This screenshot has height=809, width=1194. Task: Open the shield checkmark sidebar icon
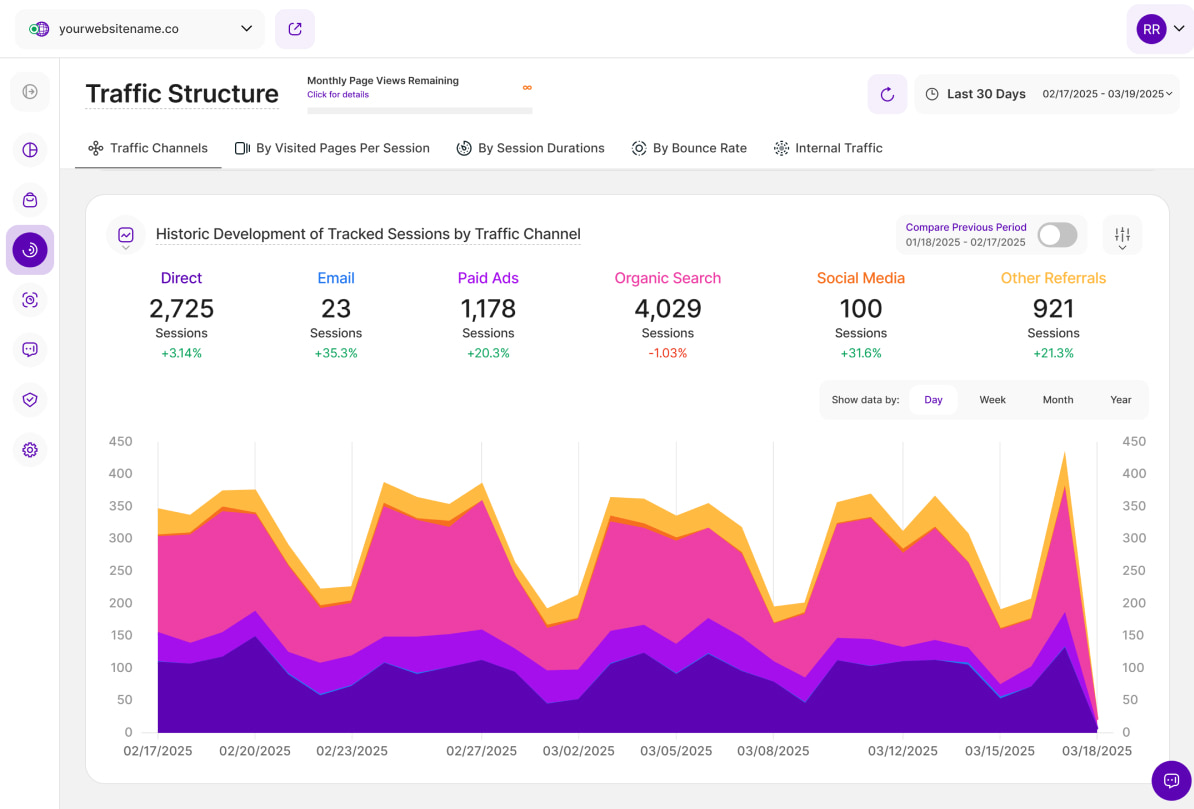(x=30, y=400)
